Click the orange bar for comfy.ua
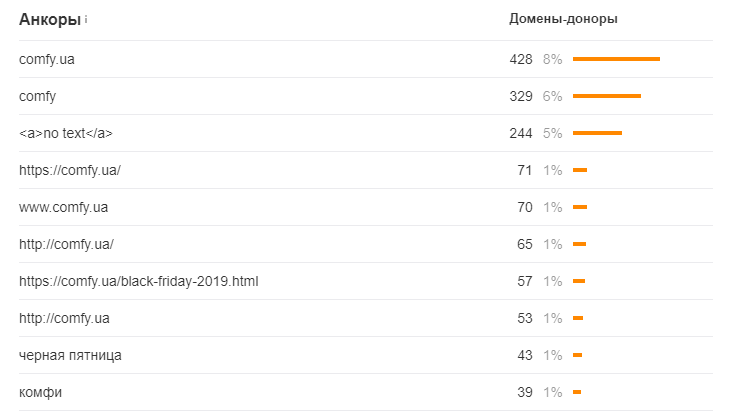 tap(616, 59)
